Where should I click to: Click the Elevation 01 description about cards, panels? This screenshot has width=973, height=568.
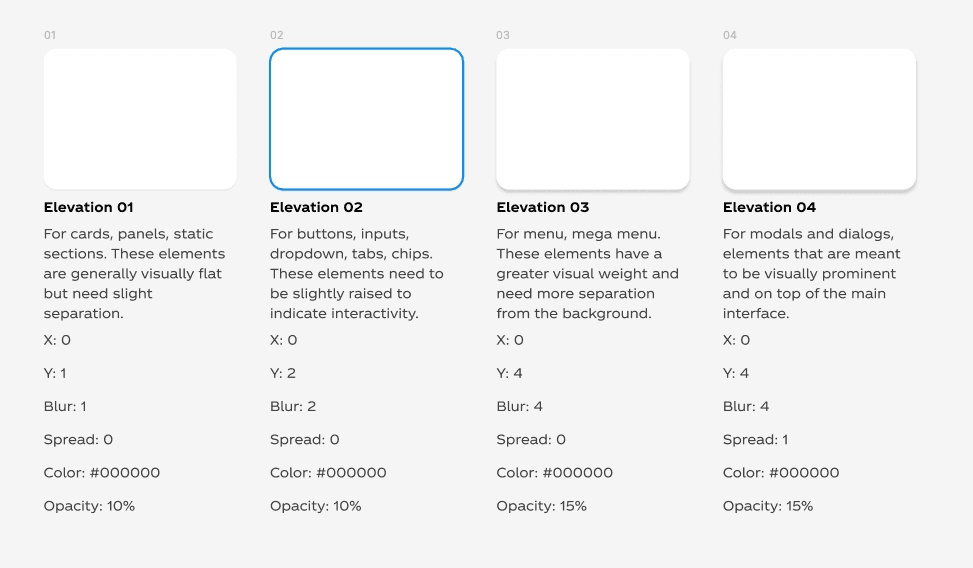click(x=135, y=274)
